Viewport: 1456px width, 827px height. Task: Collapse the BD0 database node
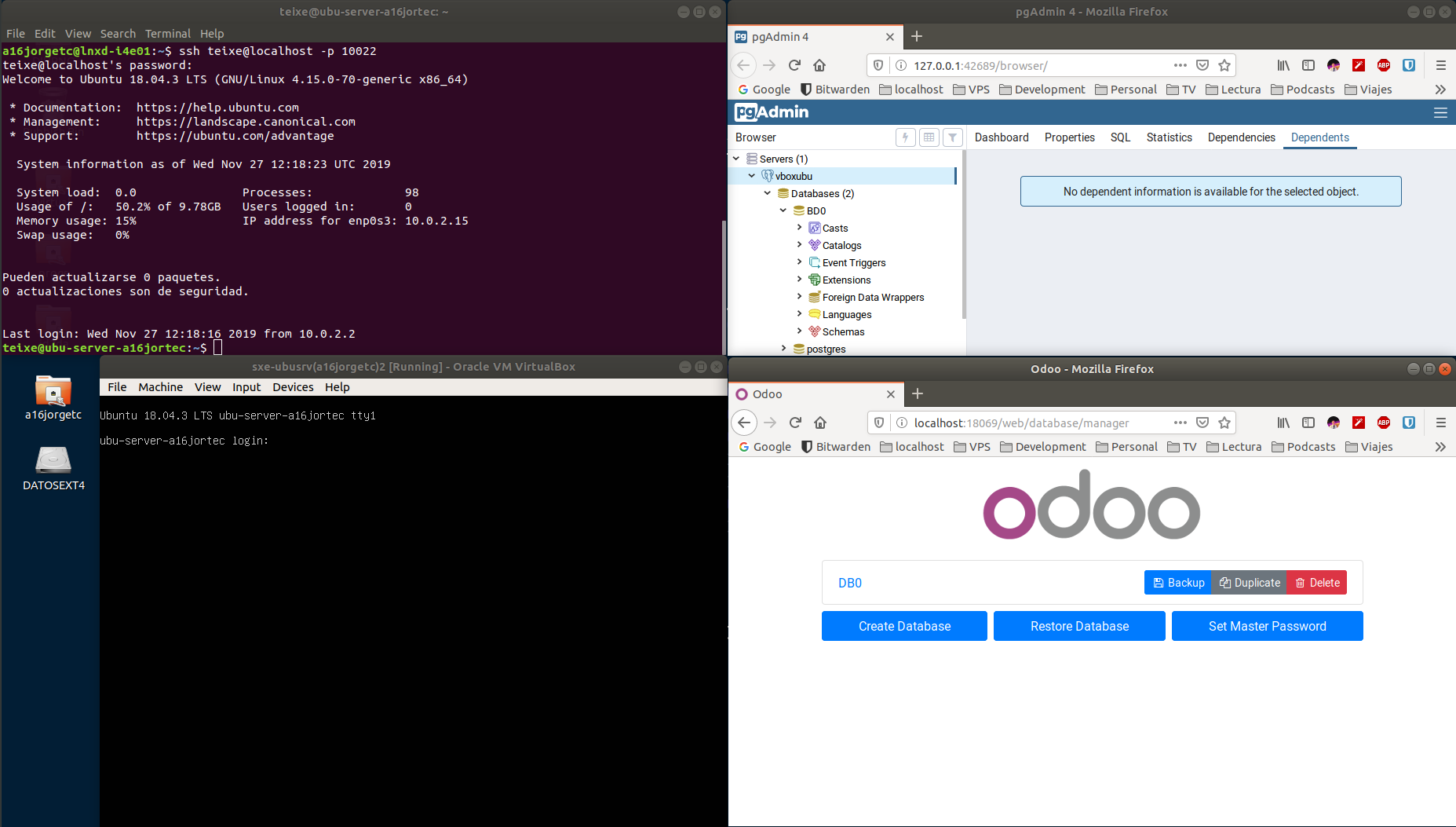783,210
